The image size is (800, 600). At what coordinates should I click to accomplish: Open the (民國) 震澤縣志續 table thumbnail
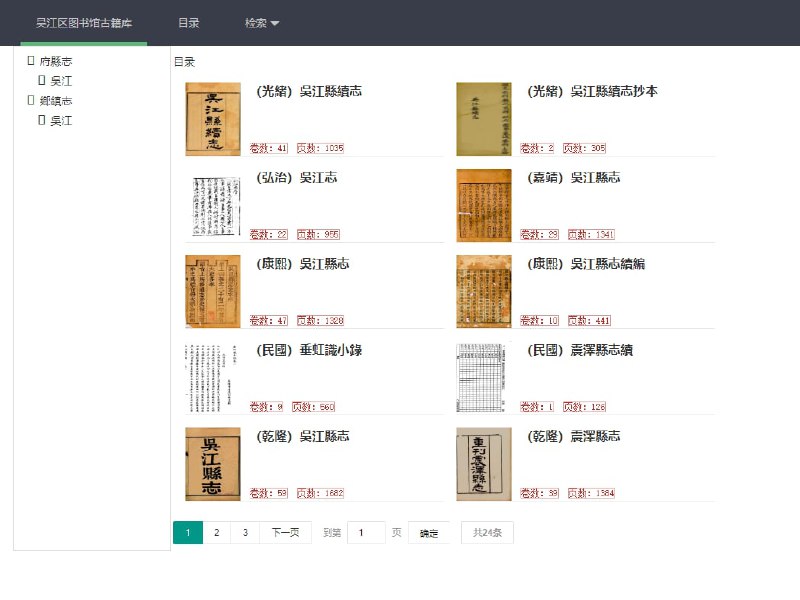[x=484, y=378]
